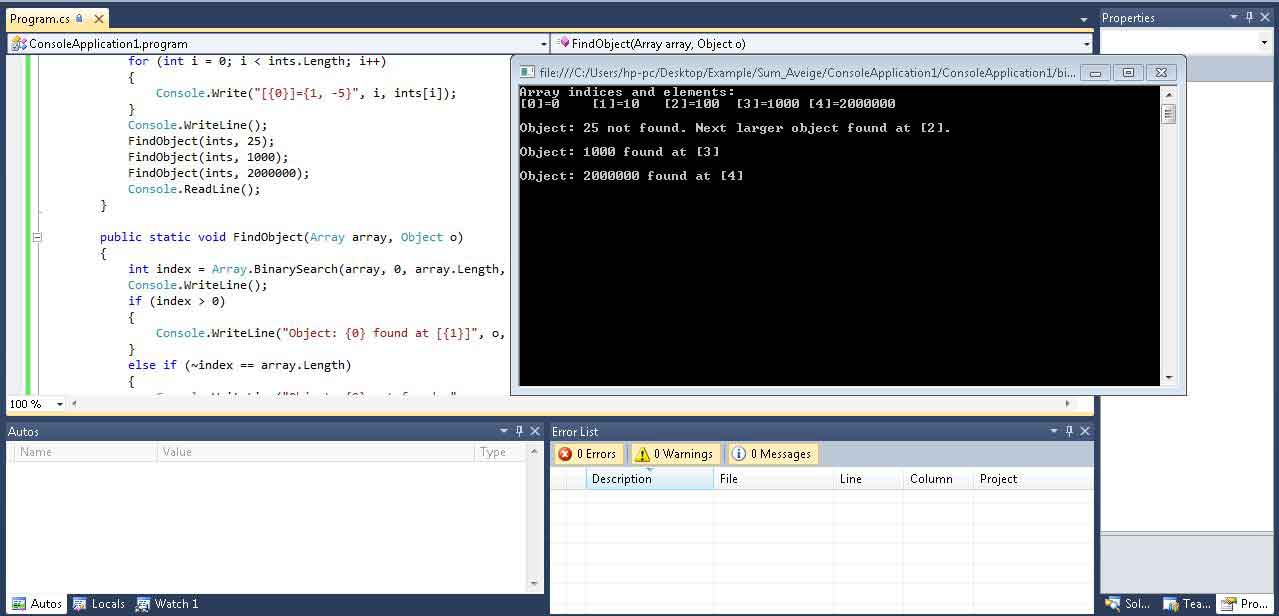Click the console window's system menu icon
1279x616 pixels.
pyautogui.click(x=528, y=72)
